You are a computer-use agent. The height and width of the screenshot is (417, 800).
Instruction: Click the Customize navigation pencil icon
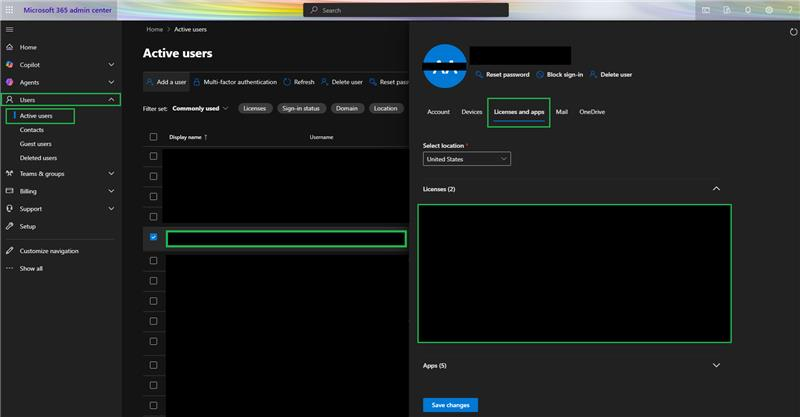coord(10,251)
